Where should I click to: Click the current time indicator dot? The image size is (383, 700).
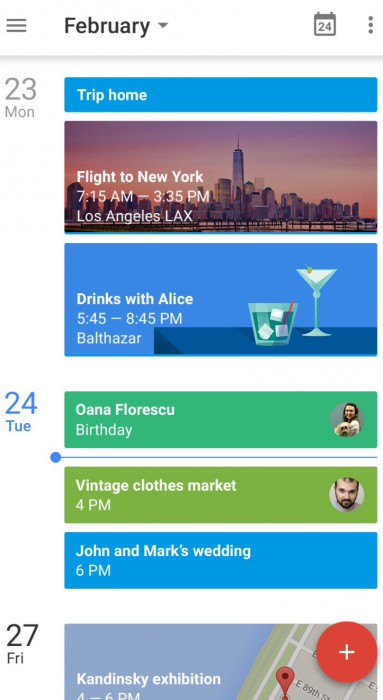click(x=56, y=457)
